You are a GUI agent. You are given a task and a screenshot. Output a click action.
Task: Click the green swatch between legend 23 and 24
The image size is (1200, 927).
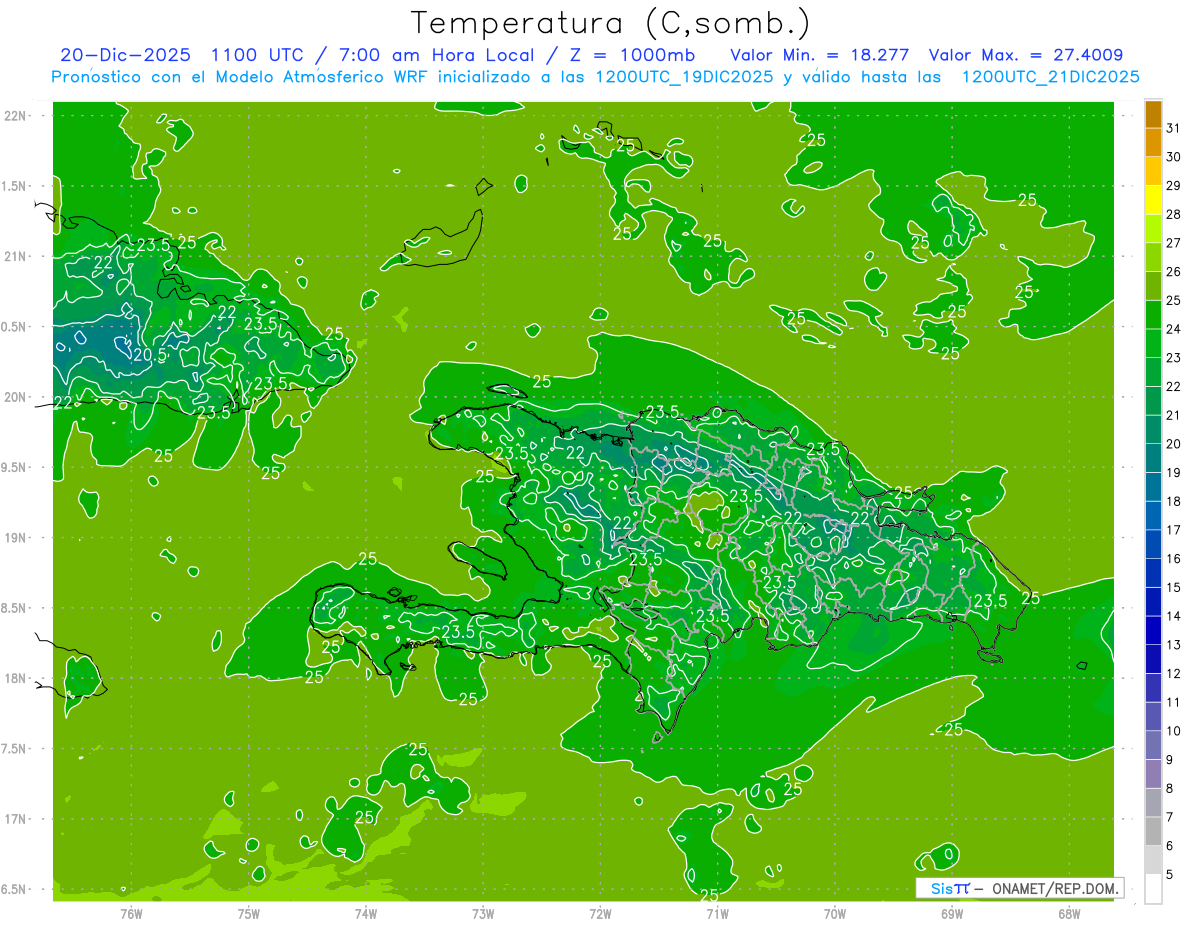(1154, 343)
